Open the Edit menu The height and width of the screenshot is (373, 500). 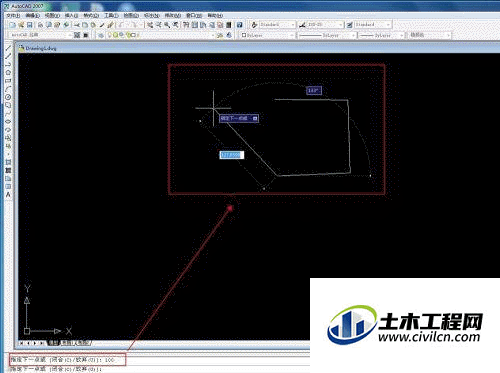click(x=33, y=16)
